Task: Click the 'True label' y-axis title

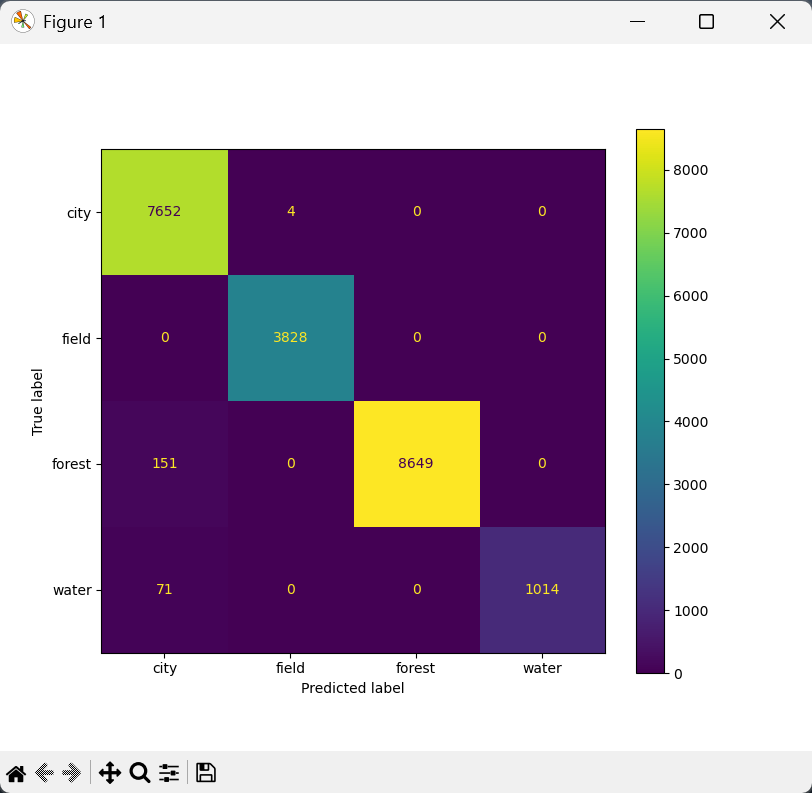Action: (x=38, y=401)
